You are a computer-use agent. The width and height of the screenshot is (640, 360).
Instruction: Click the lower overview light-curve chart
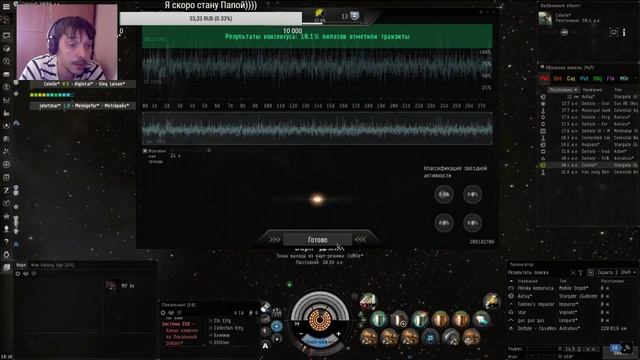coord(317,129)
